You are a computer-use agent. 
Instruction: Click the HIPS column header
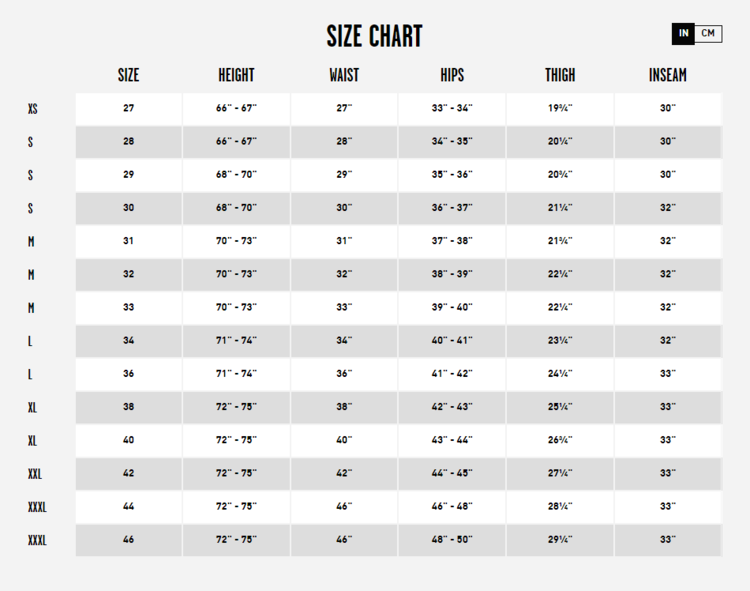(452, 75)
